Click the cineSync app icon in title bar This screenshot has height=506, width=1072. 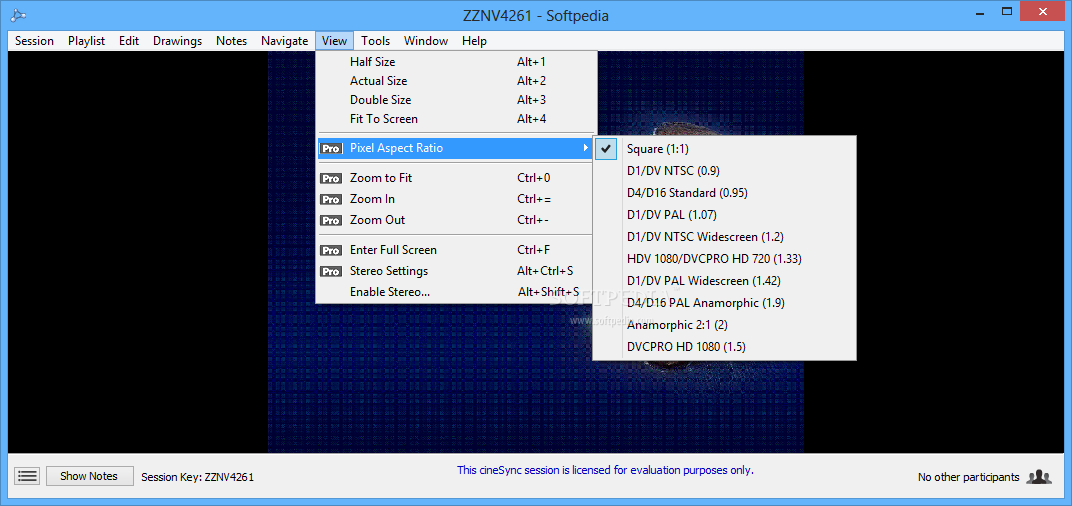18,16
